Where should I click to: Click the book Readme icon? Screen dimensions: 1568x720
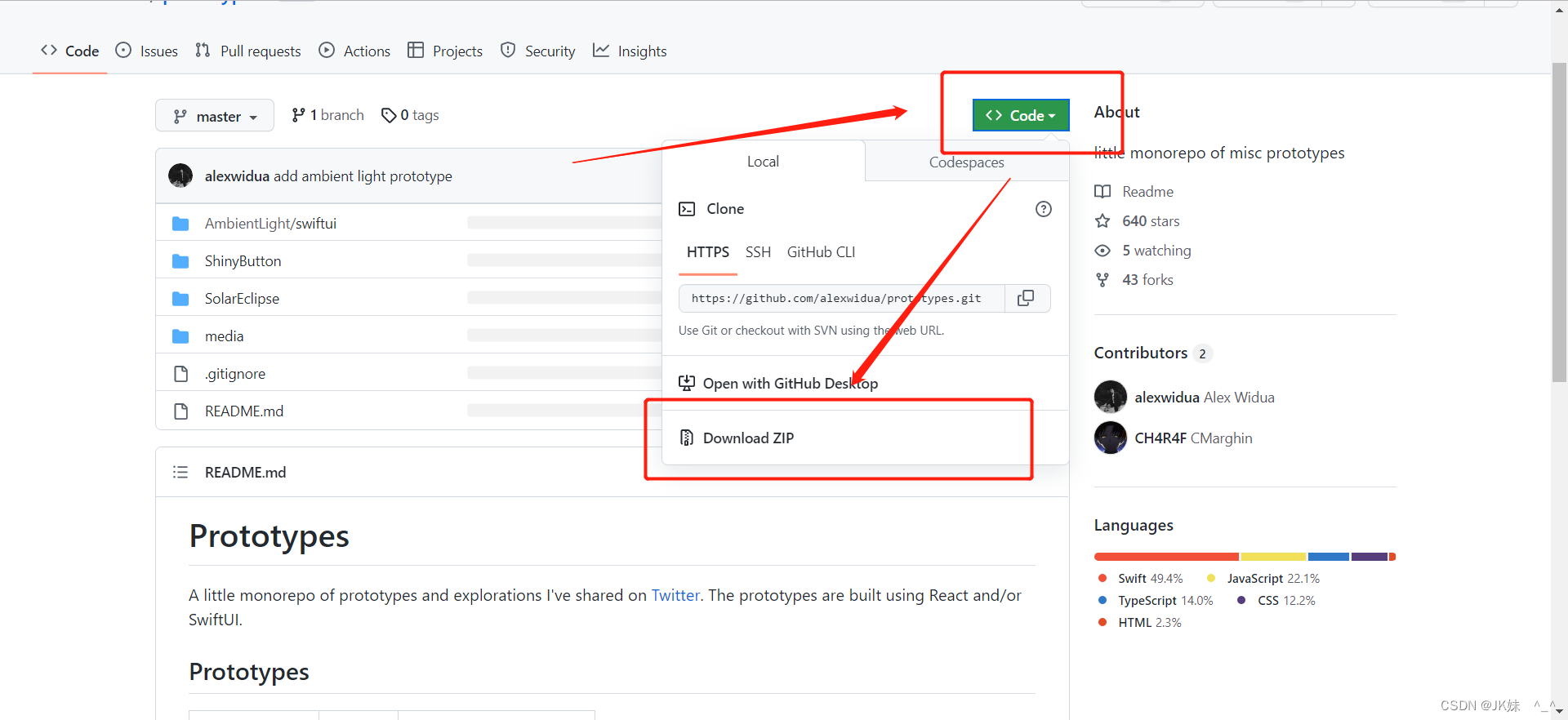(1102, 192)
